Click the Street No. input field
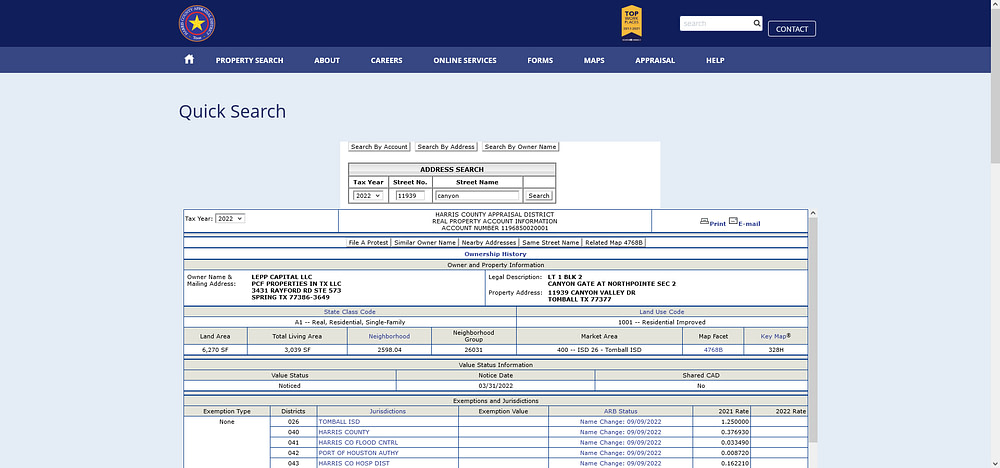 coord(410,196)
